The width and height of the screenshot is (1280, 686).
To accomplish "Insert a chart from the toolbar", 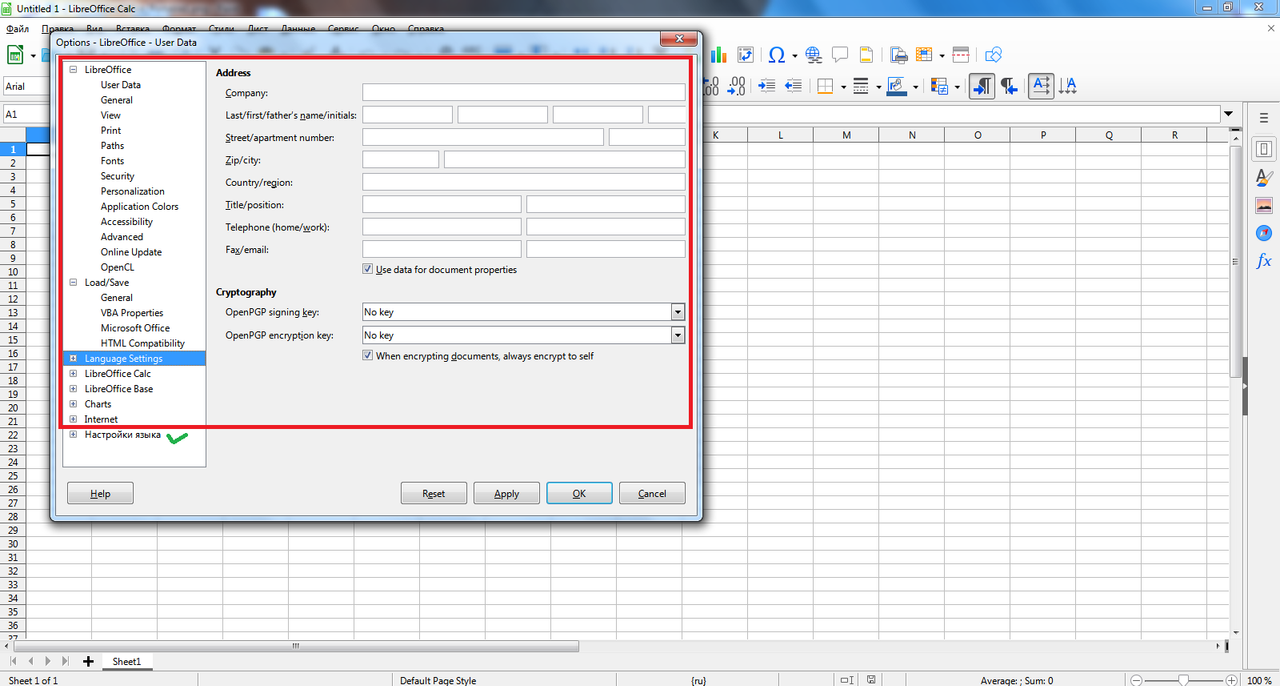I will (719, 55).
